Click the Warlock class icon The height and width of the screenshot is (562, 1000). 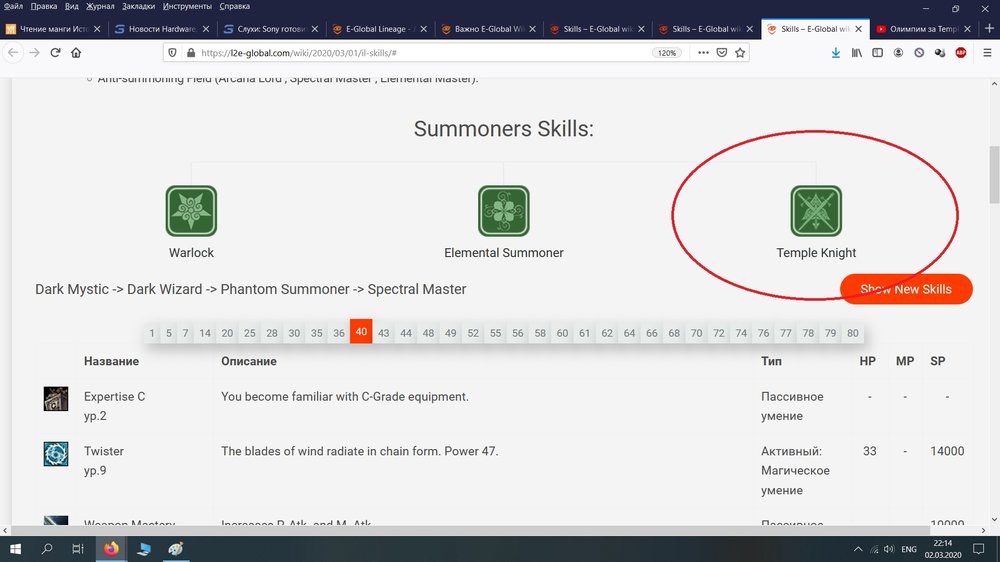pyautogui.click(x=191, y=211)
